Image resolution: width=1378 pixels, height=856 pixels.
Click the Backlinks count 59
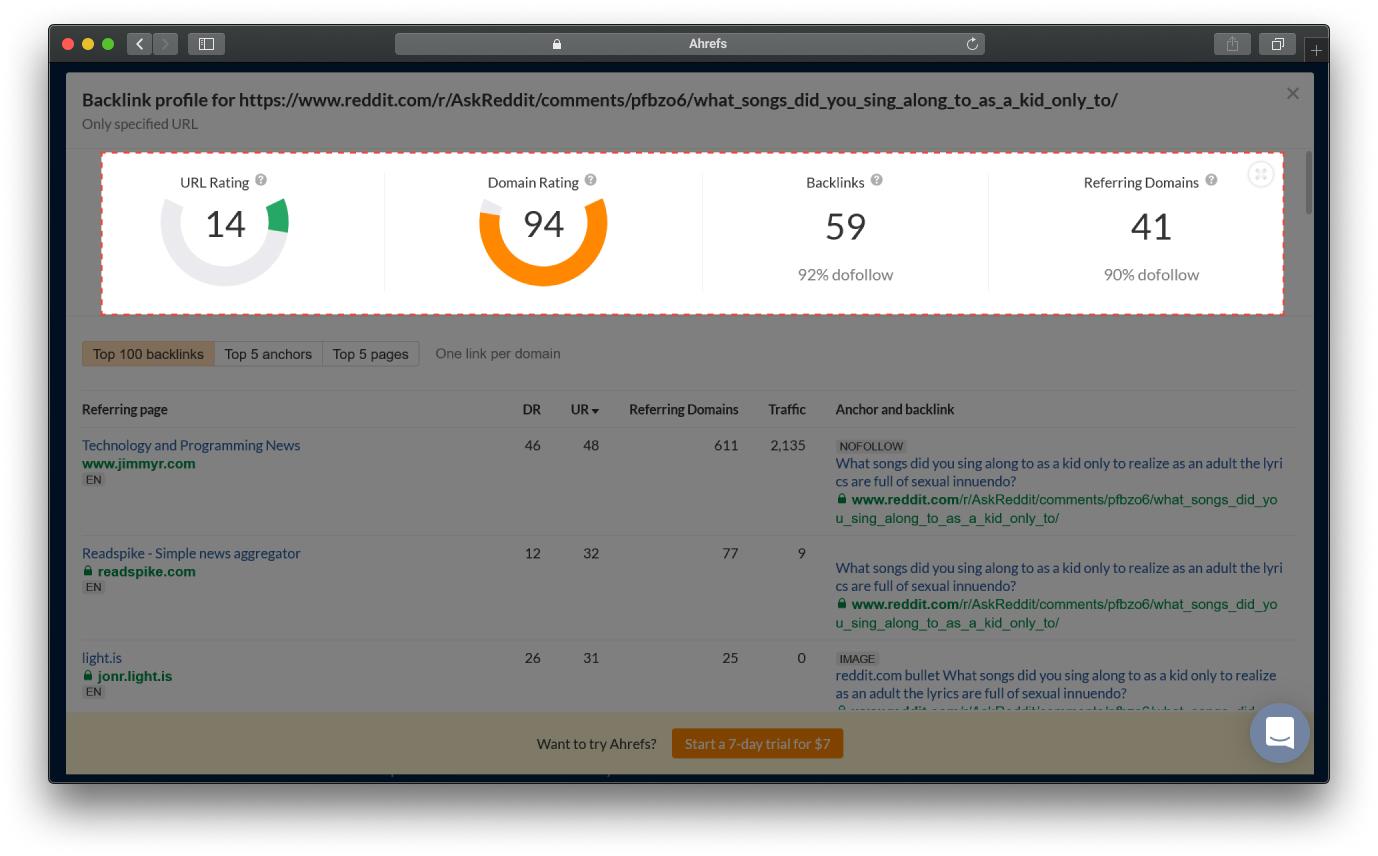click(845, 227)
